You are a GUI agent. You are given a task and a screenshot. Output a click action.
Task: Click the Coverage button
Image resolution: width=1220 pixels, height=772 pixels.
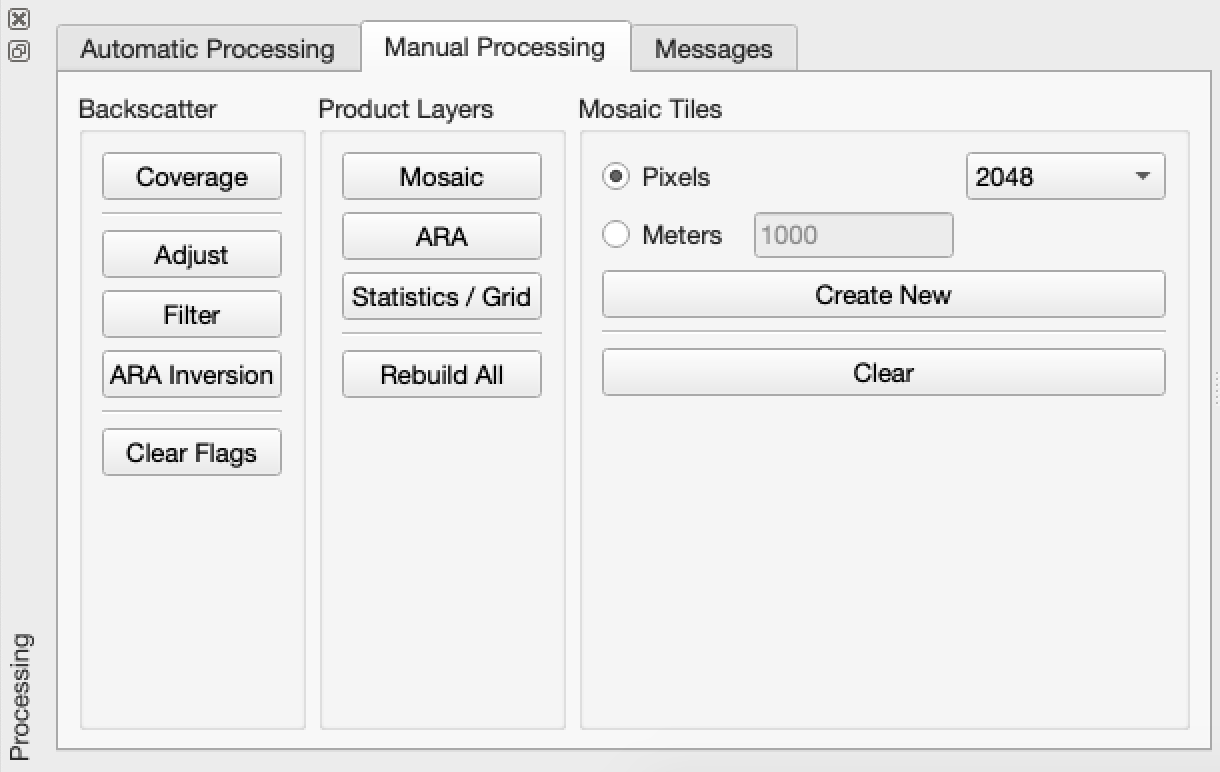[x=192, y=177]
